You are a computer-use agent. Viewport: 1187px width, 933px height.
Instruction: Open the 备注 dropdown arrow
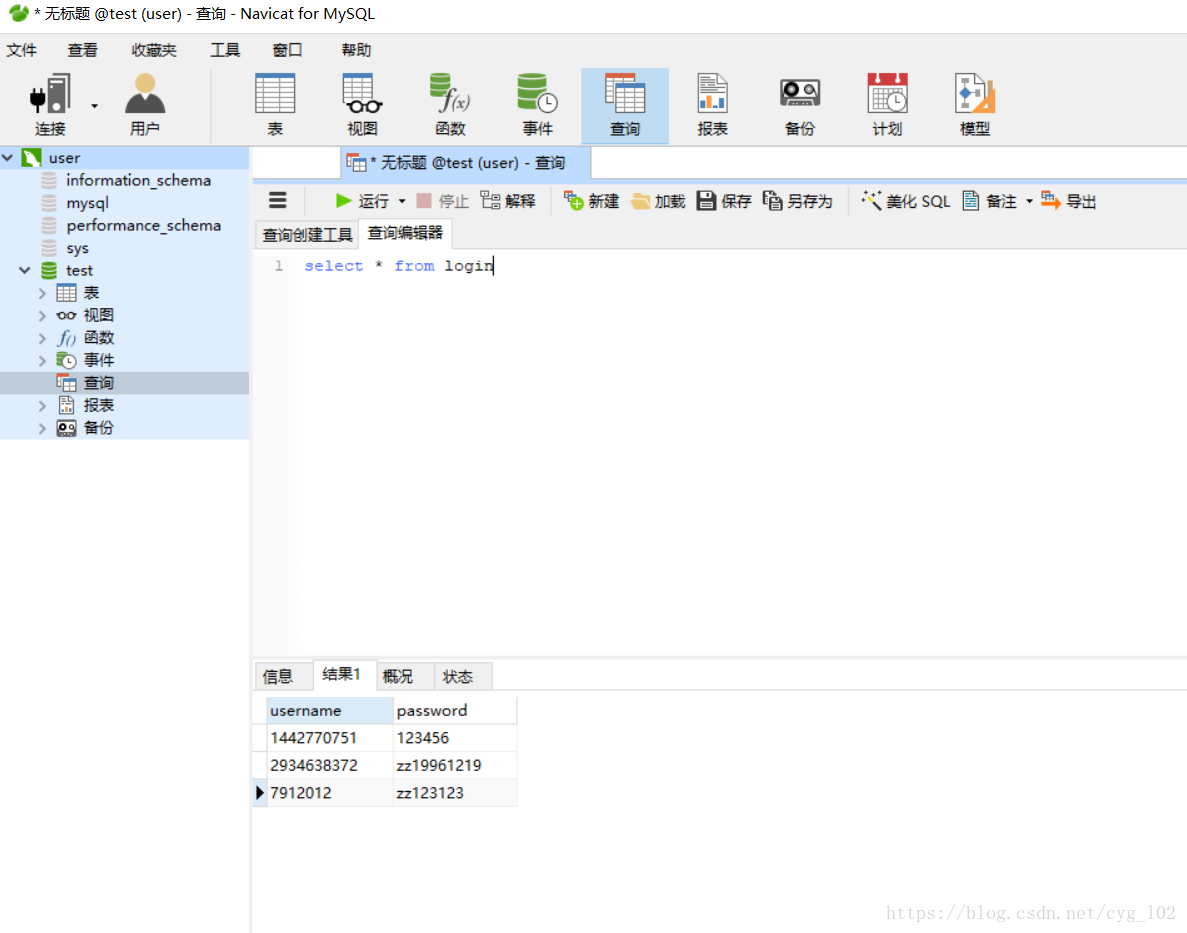click(x=1029, y=201)
